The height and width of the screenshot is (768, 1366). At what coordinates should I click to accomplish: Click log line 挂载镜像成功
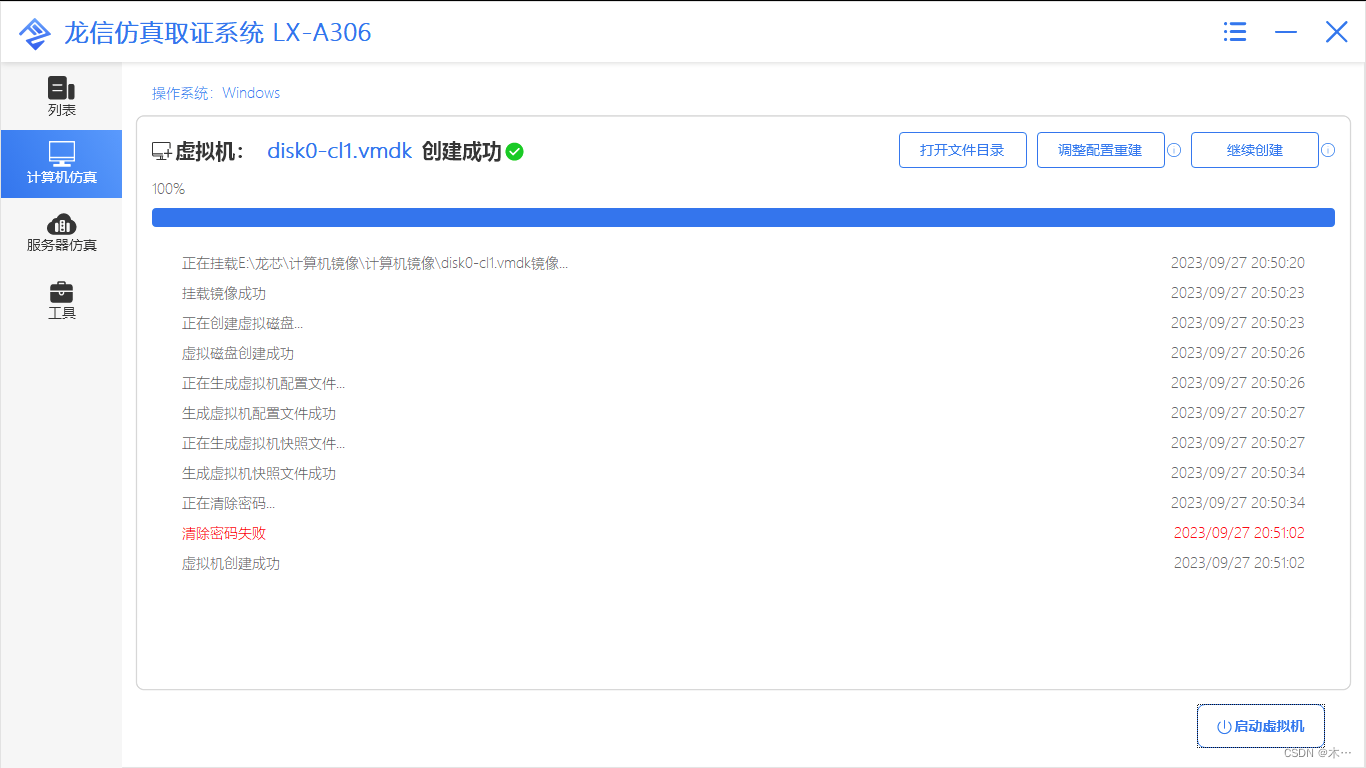click(224, 293)
